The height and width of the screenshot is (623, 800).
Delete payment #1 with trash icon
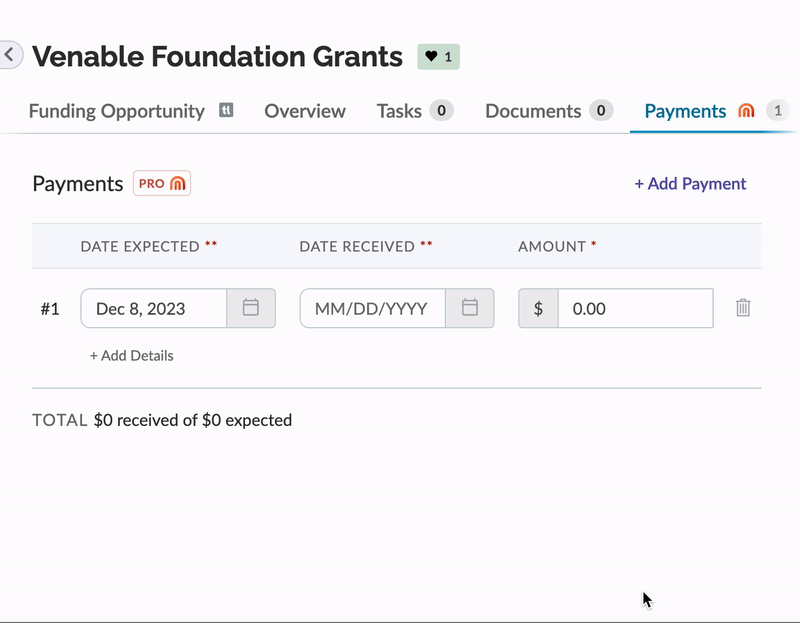(743, 308)
